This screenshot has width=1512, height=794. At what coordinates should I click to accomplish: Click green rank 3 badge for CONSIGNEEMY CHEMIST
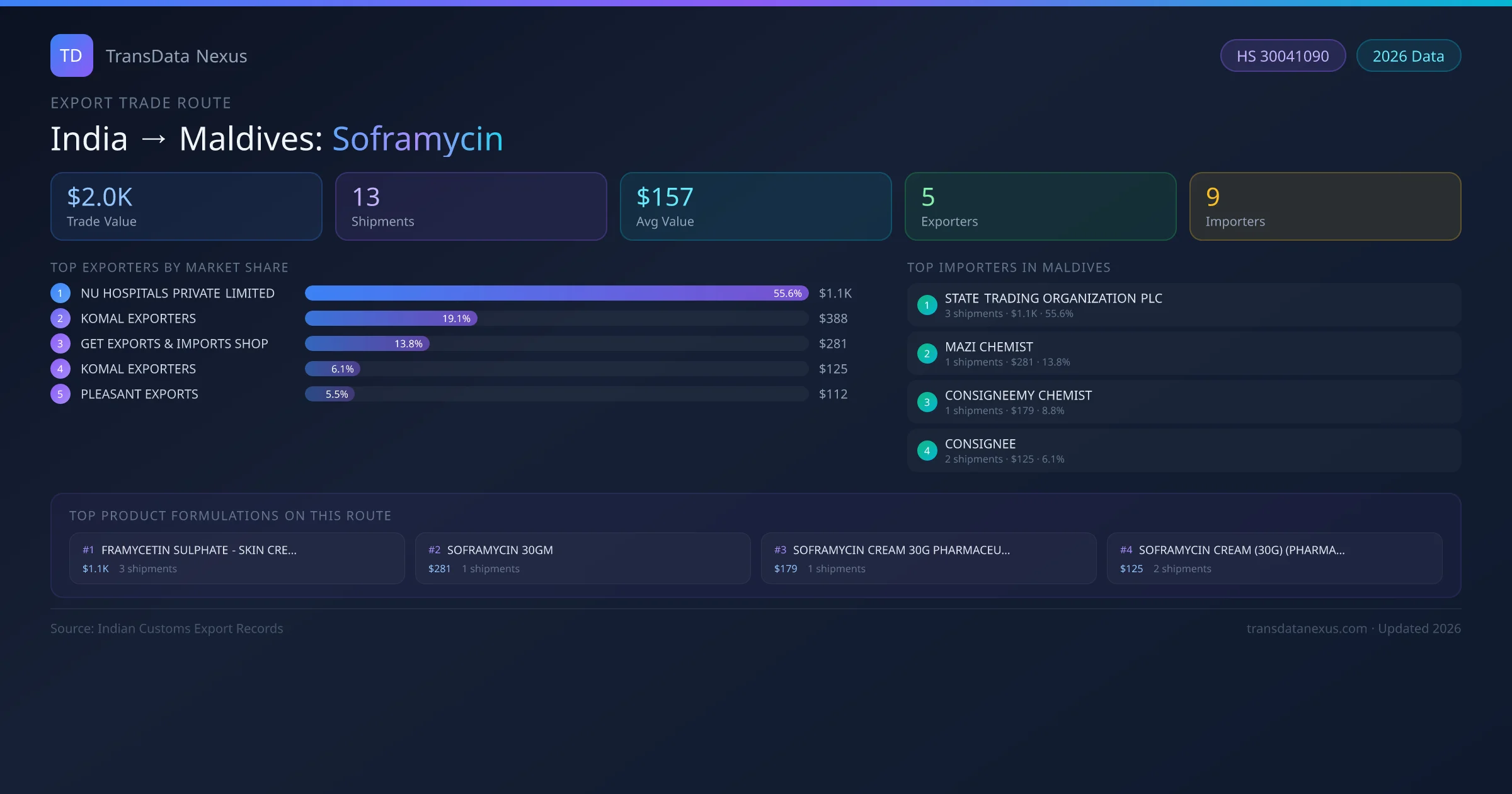[927, 402]
